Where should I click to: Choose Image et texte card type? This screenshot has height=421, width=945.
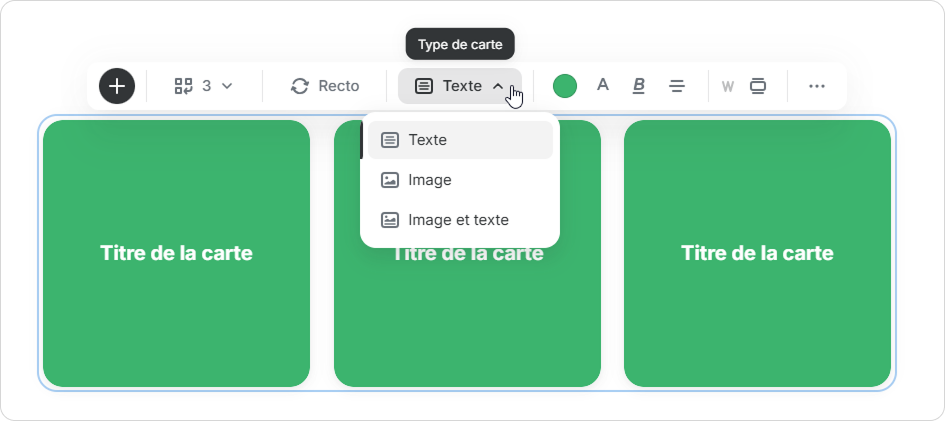pyautogui.click(x=459, y=220)
